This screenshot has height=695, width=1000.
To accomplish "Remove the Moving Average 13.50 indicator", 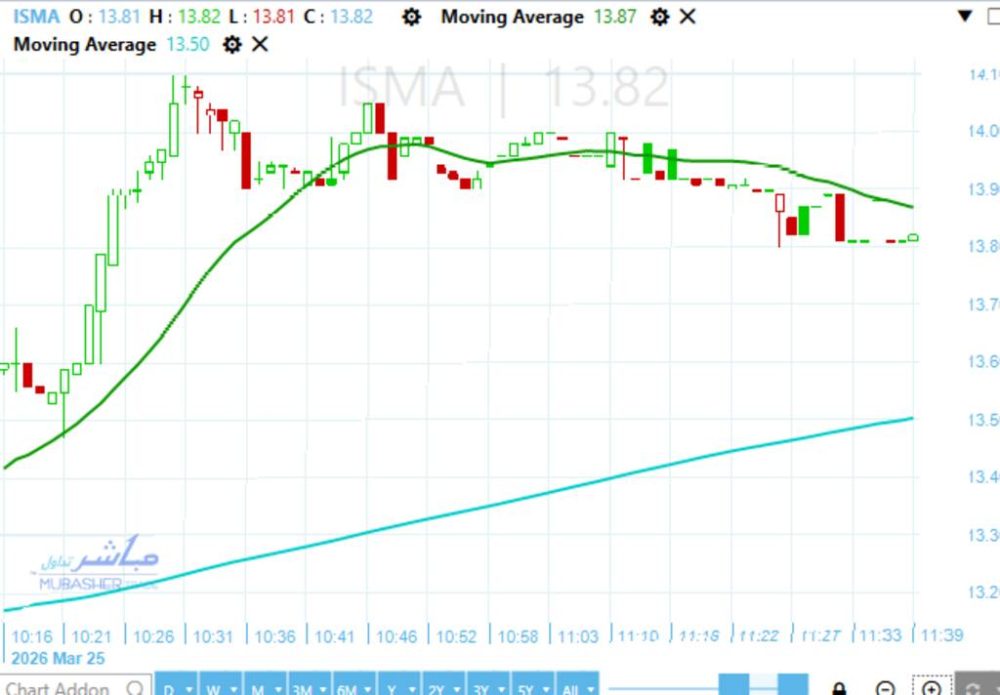I will pyautogui.click(x=260, y=44).
